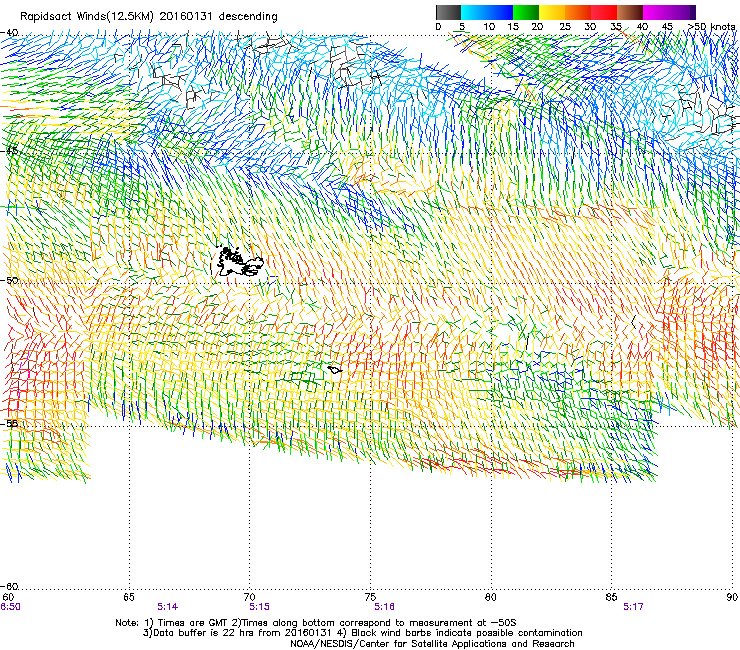Click the purple time stamp '5:16'

384,607
